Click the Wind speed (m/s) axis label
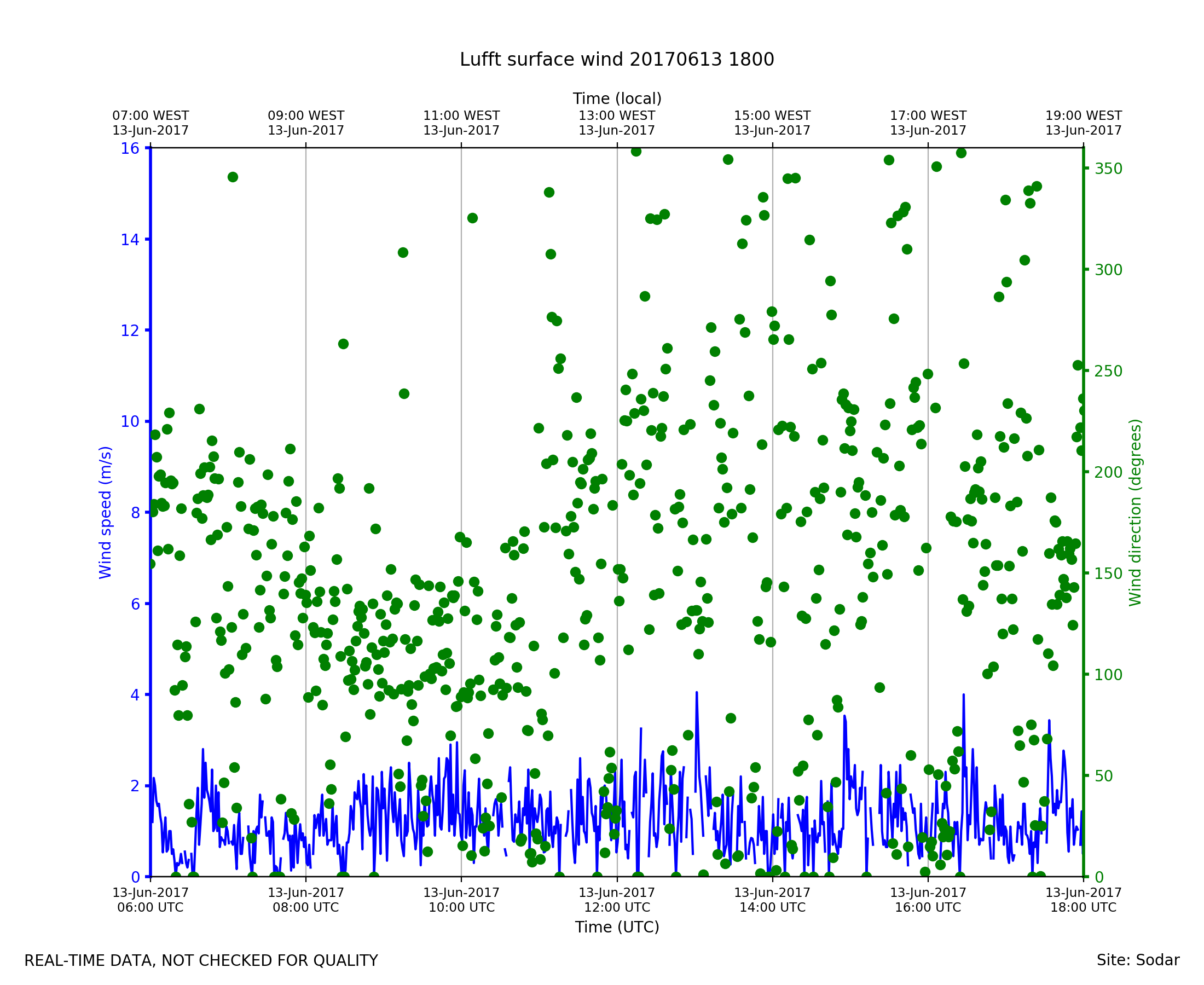This screenshot has width=1204, height=985. point(106,512)
